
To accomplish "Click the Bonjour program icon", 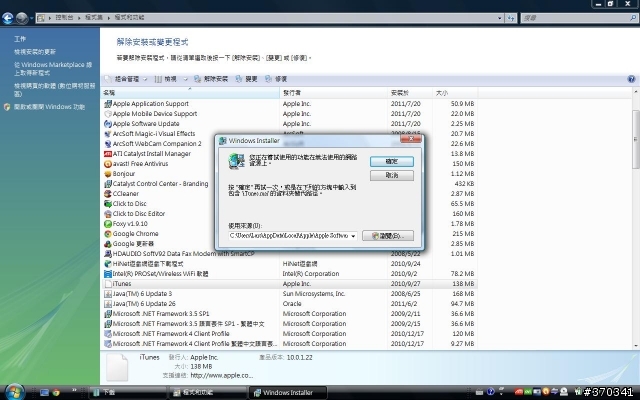I will (x=108, y=174).
